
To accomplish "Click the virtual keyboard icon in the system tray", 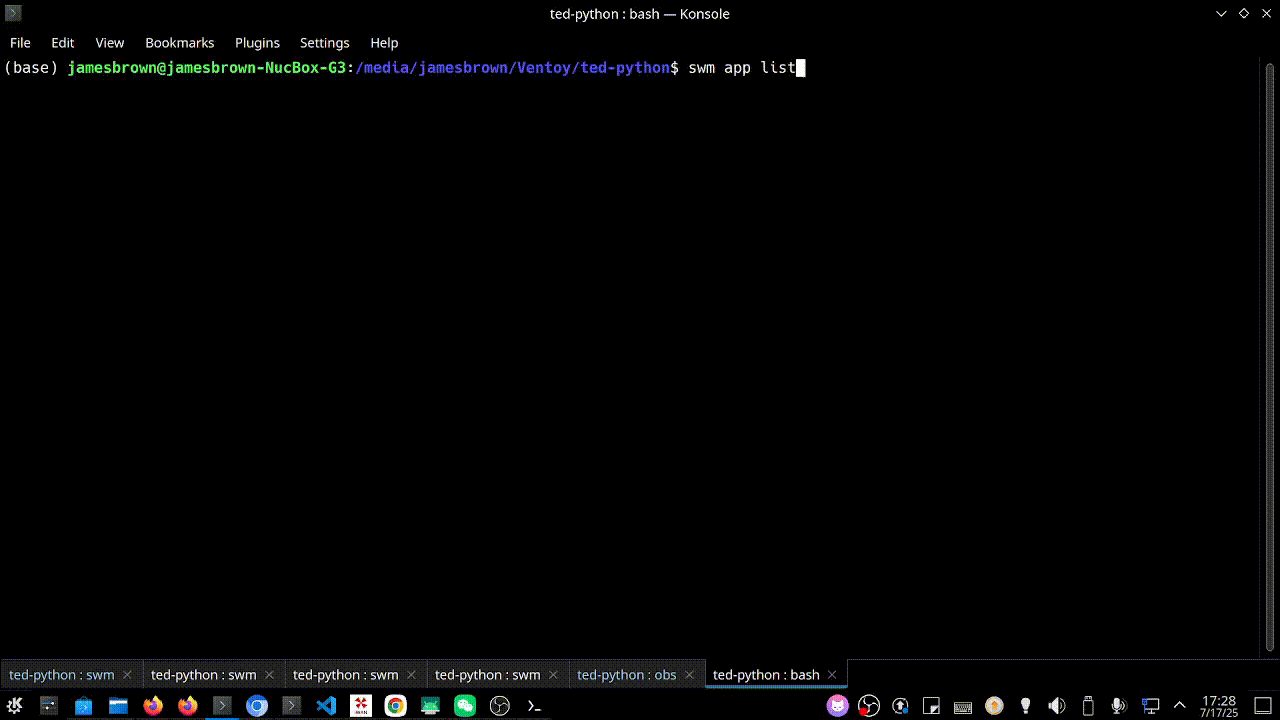I will tap(962, 705).
